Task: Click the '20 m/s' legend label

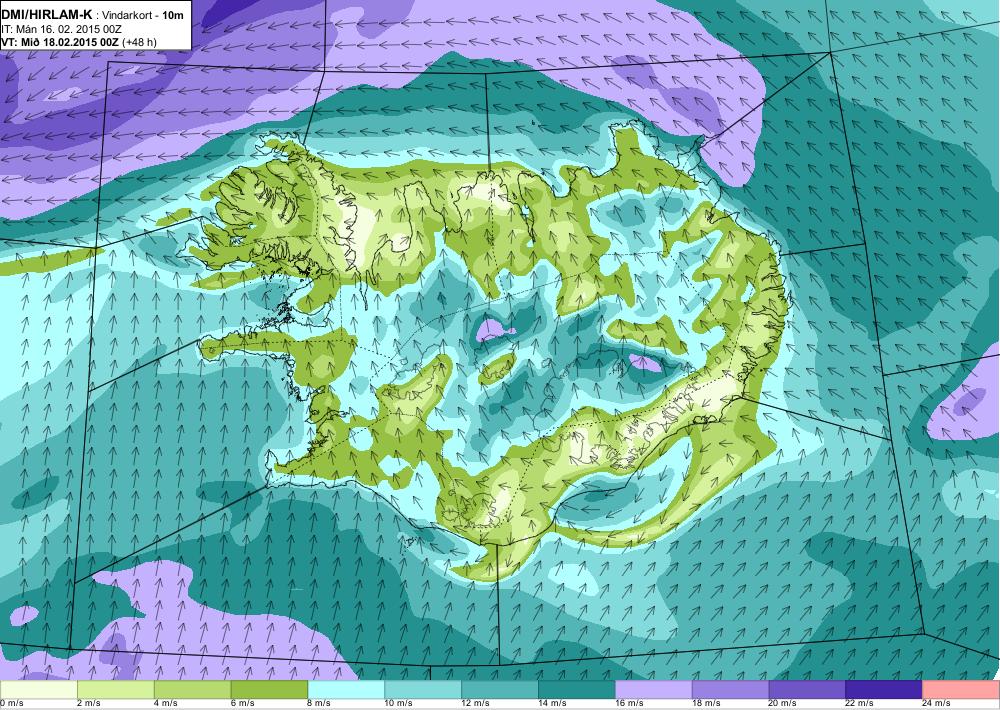Action: [x=783, y=704]
